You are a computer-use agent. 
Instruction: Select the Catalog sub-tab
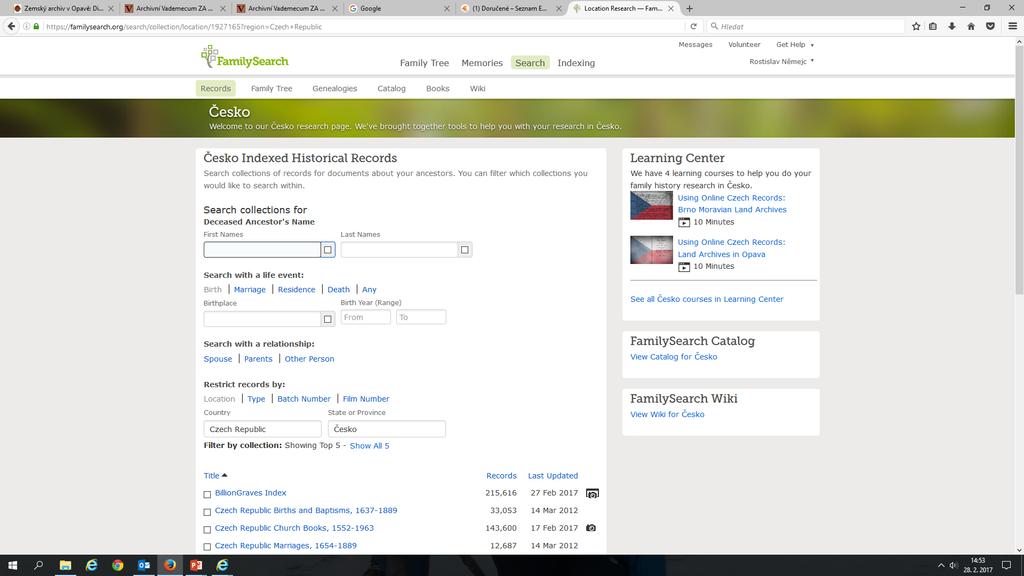(391, 88)
